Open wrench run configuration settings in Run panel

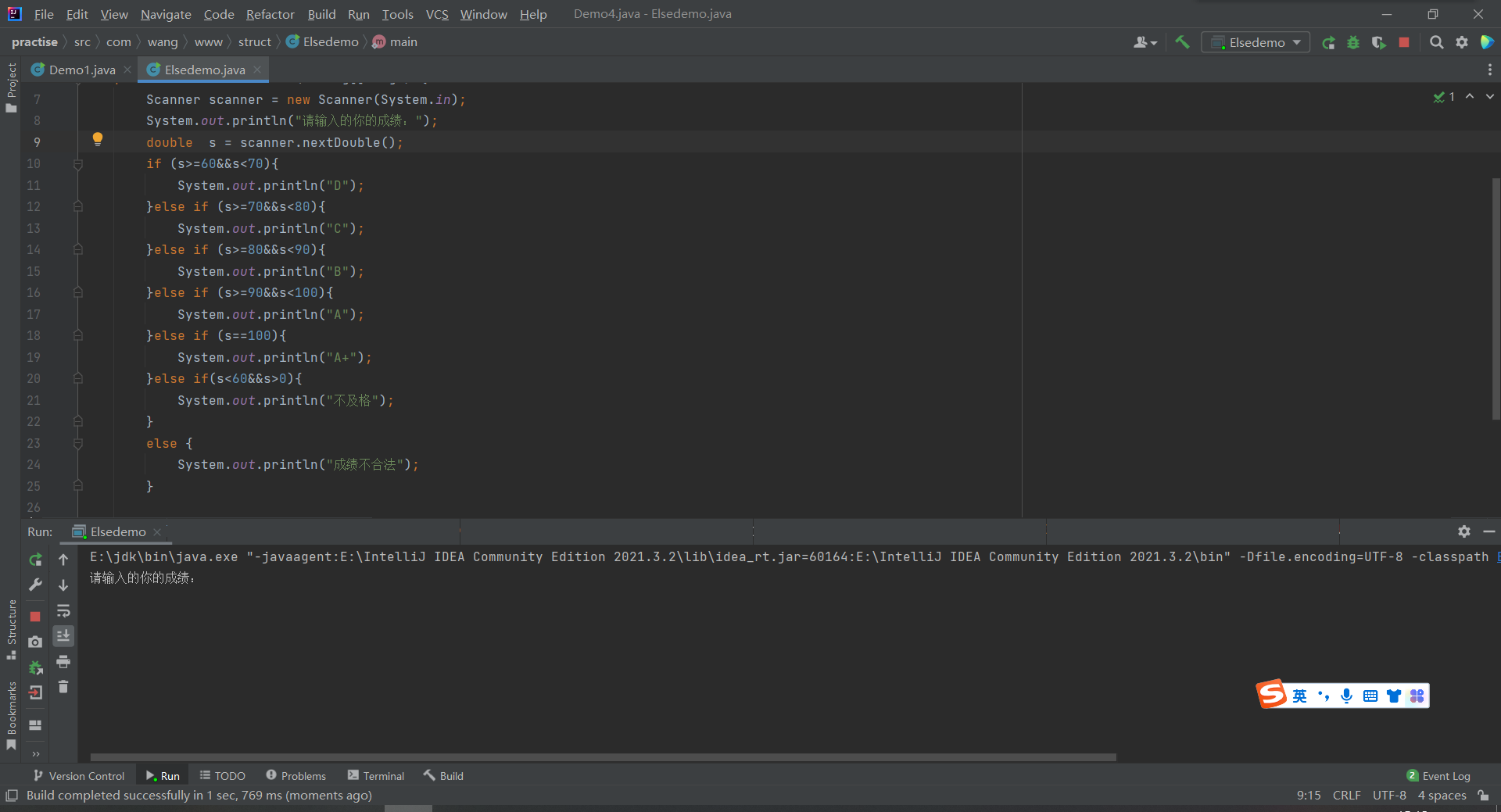point(35,585)
